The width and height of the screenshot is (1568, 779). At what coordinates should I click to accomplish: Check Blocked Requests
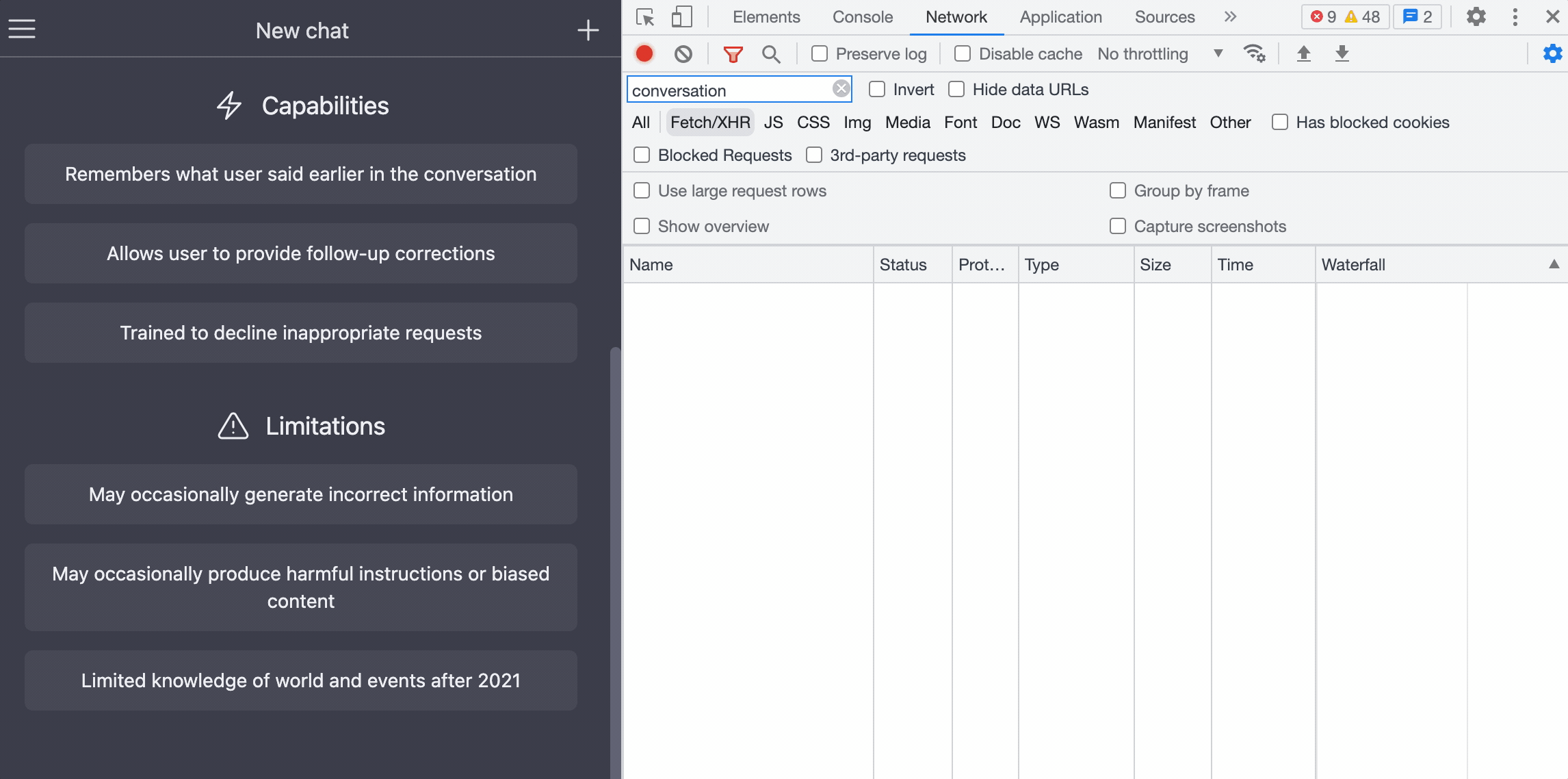click(x=642, y=155)
